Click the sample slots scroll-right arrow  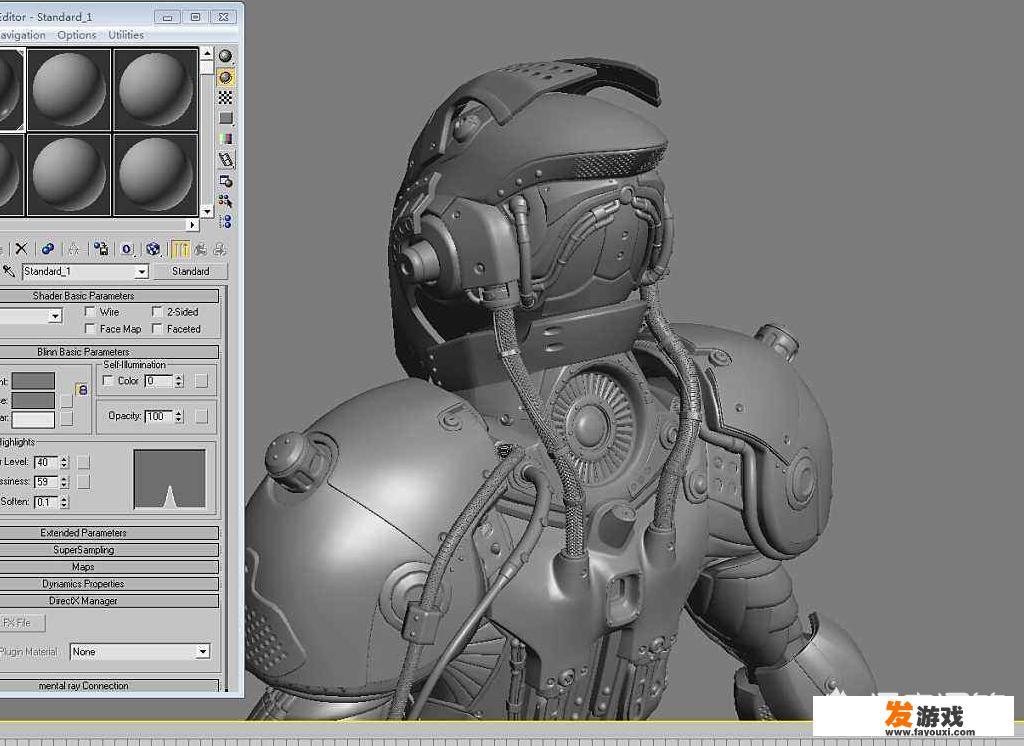192,224
